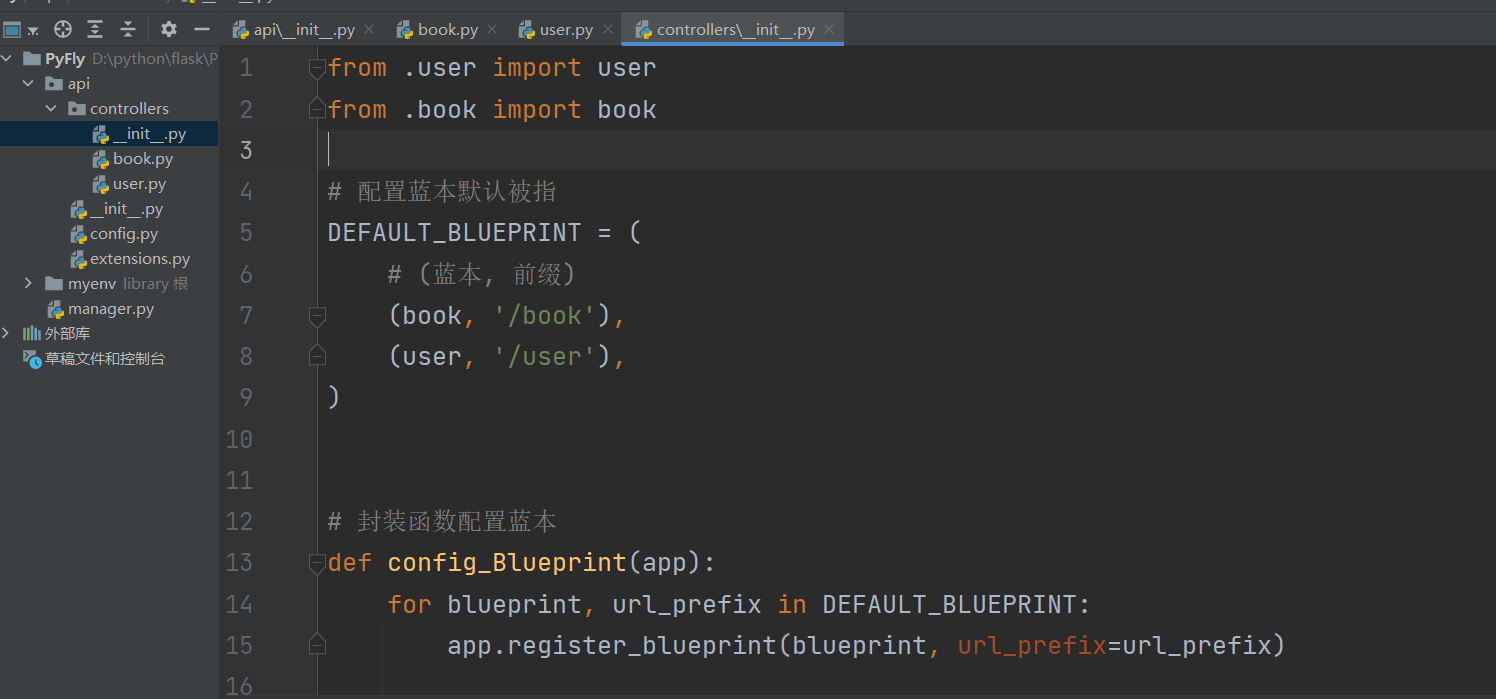Click line number 13 in gutter
This screenshot has height=699, width=1496.
240,563
